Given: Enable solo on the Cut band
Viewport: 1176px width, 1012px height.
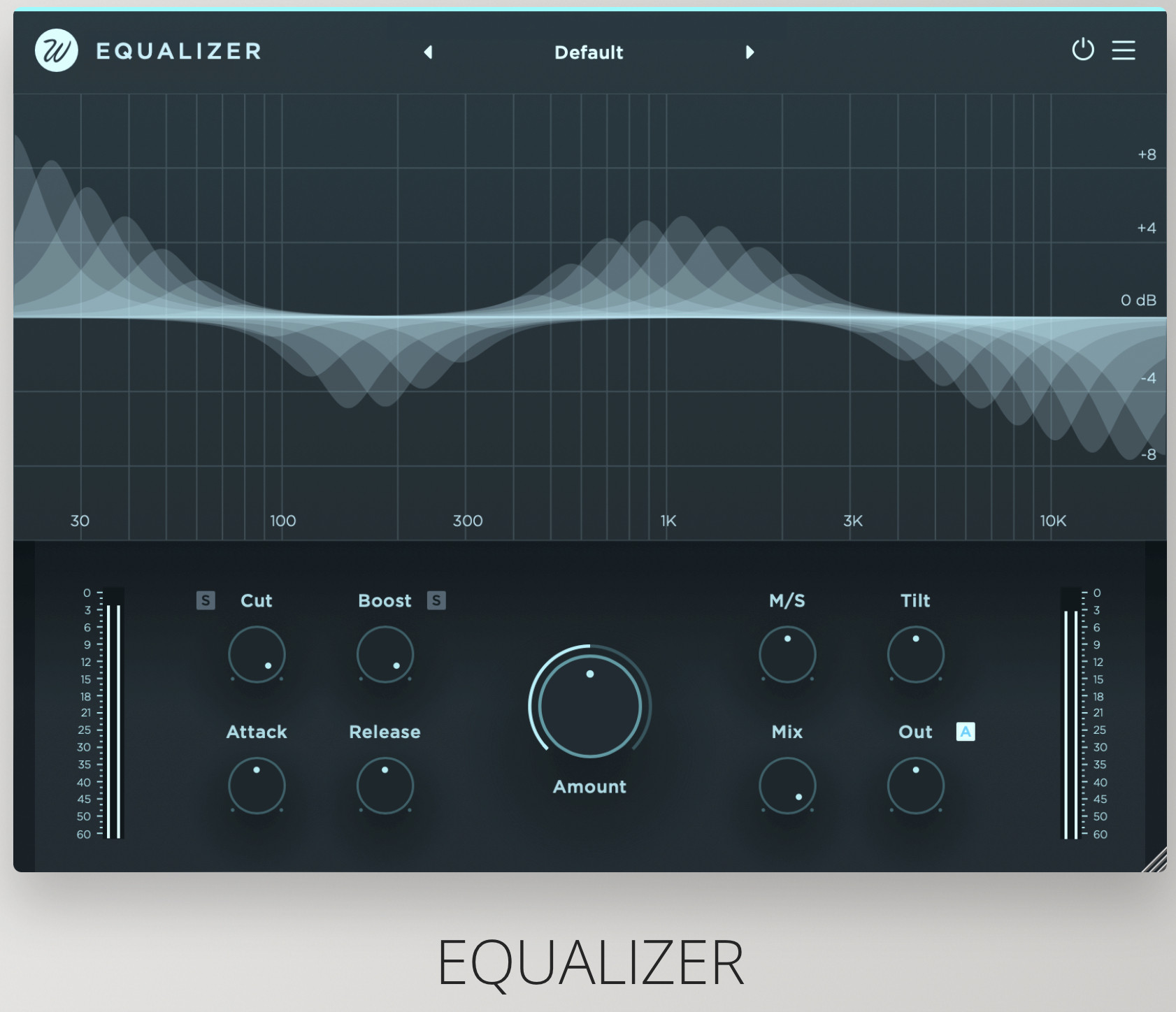Looking at the screenshot, I should pyautogui.click(x=206, y=600).
